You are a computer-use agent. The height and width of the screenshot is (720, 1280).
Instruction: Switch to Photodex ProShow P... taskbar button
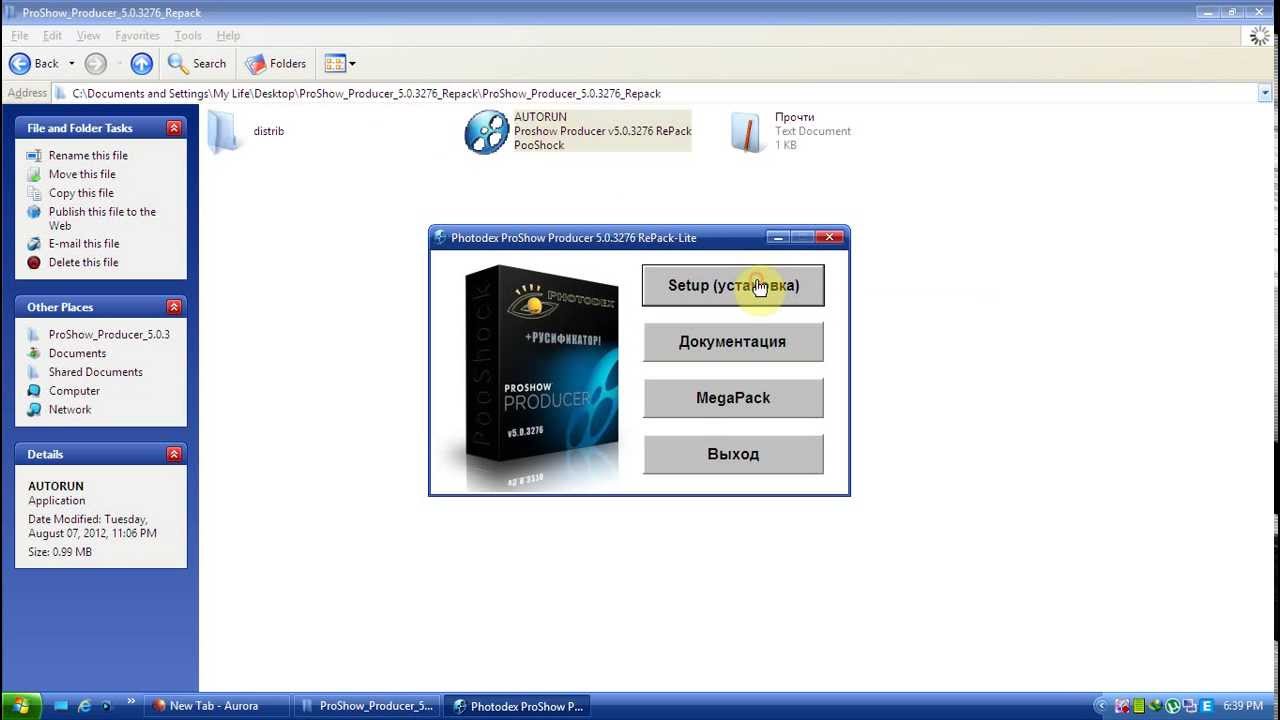click(517, 706)
